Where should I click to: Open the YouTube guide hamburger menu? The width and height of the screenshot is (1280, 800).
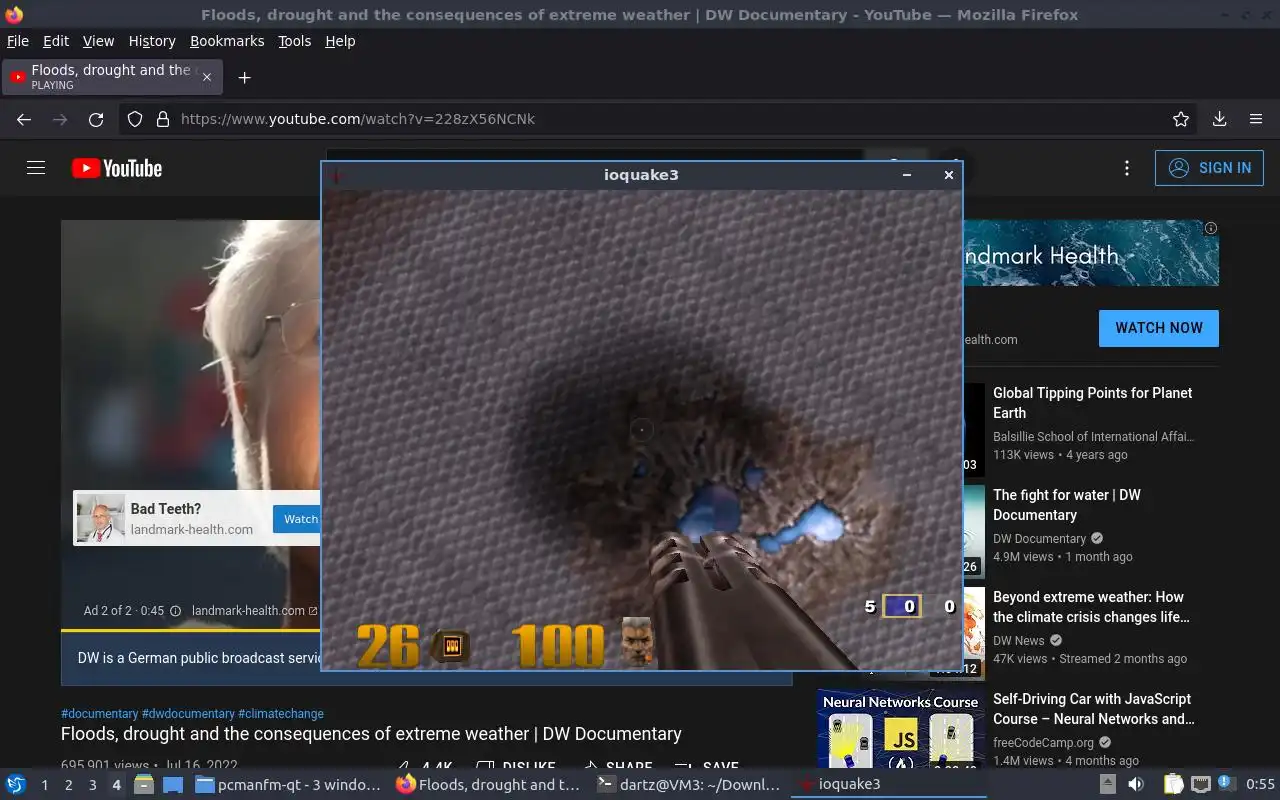coord(36,168)
